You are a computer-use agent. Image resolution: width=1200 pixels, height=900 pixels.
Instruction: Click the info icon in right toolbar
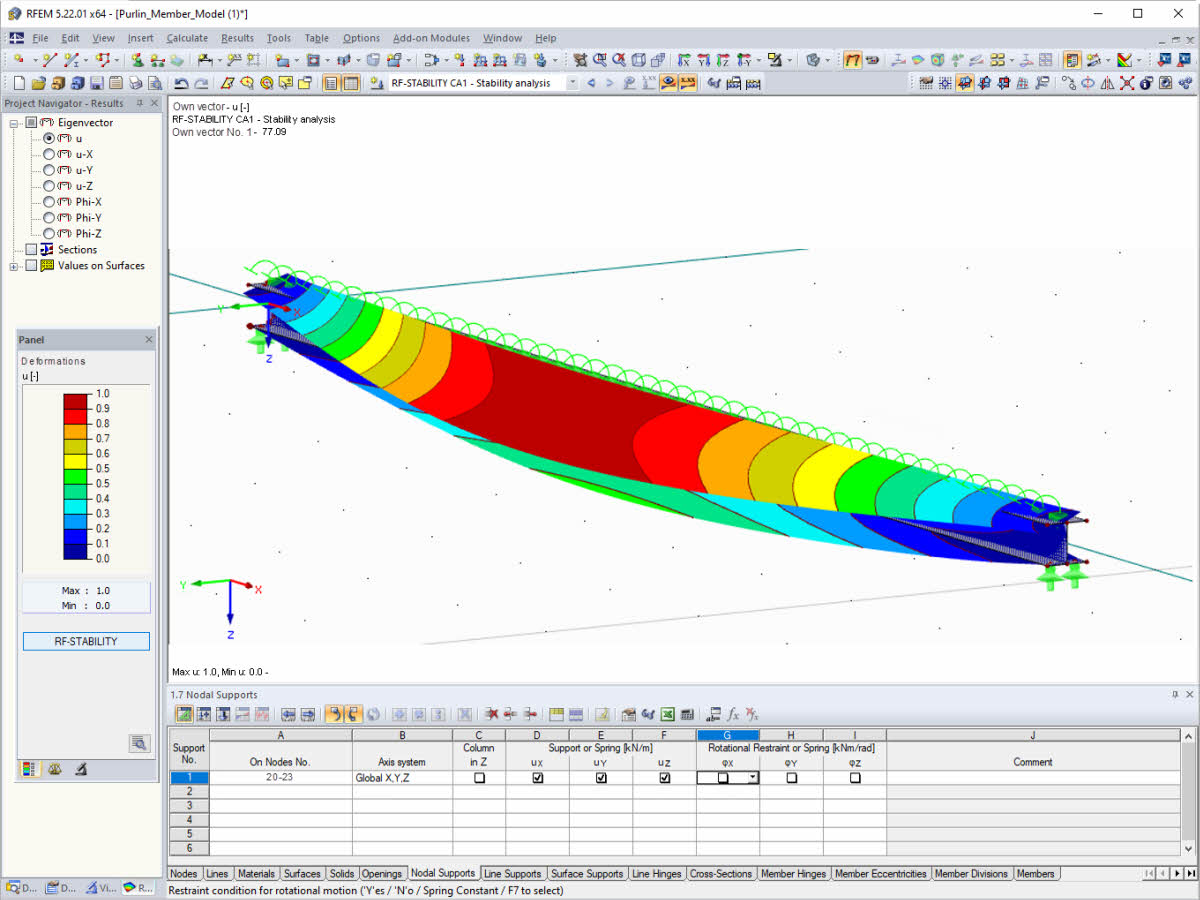[x=1146, y=83]
